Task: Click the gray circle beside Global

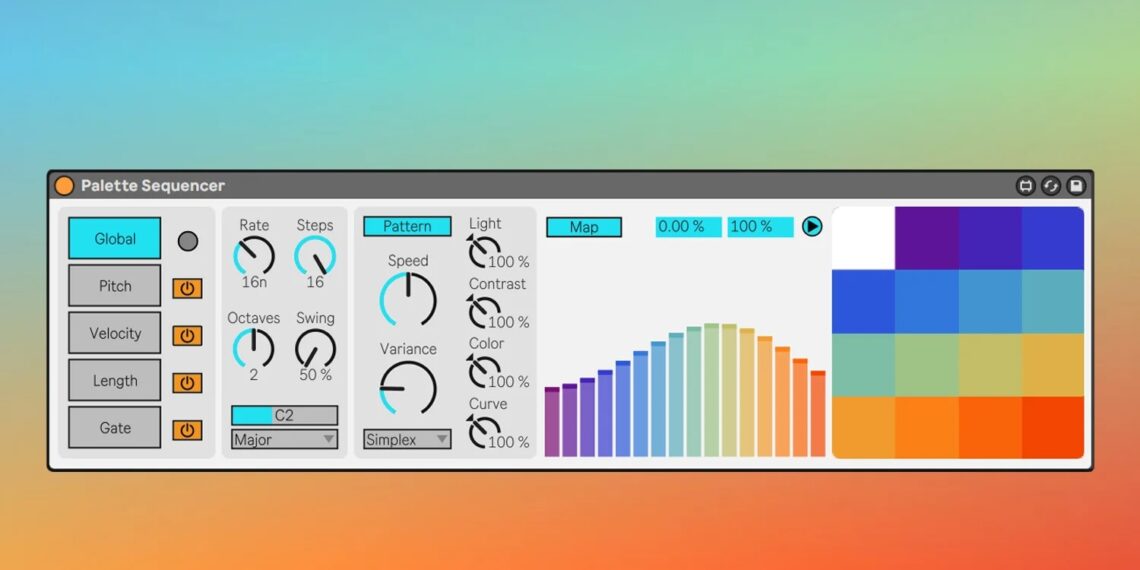Action: pyautogui.click(x=187, y=241)
